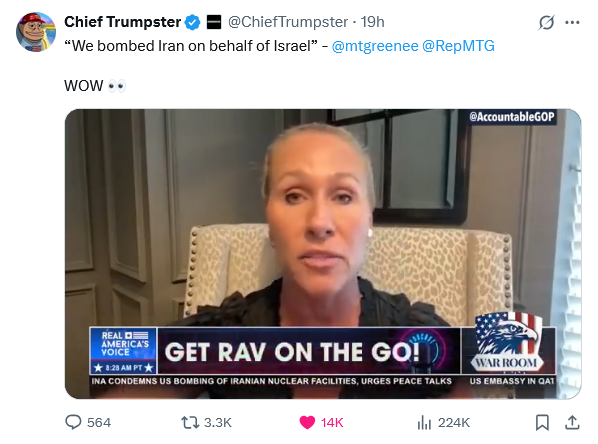Click the reply speech bubble icon
Image resolution: width=598 pixels, height=444 pixels.
(73, 422)
